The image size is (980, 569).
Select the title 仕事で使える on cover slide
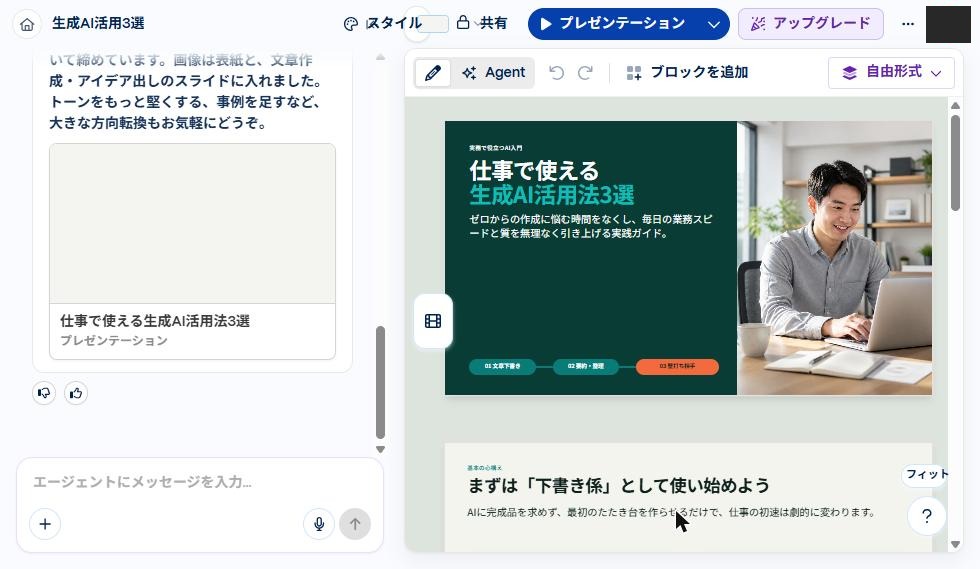click(534, 170)
